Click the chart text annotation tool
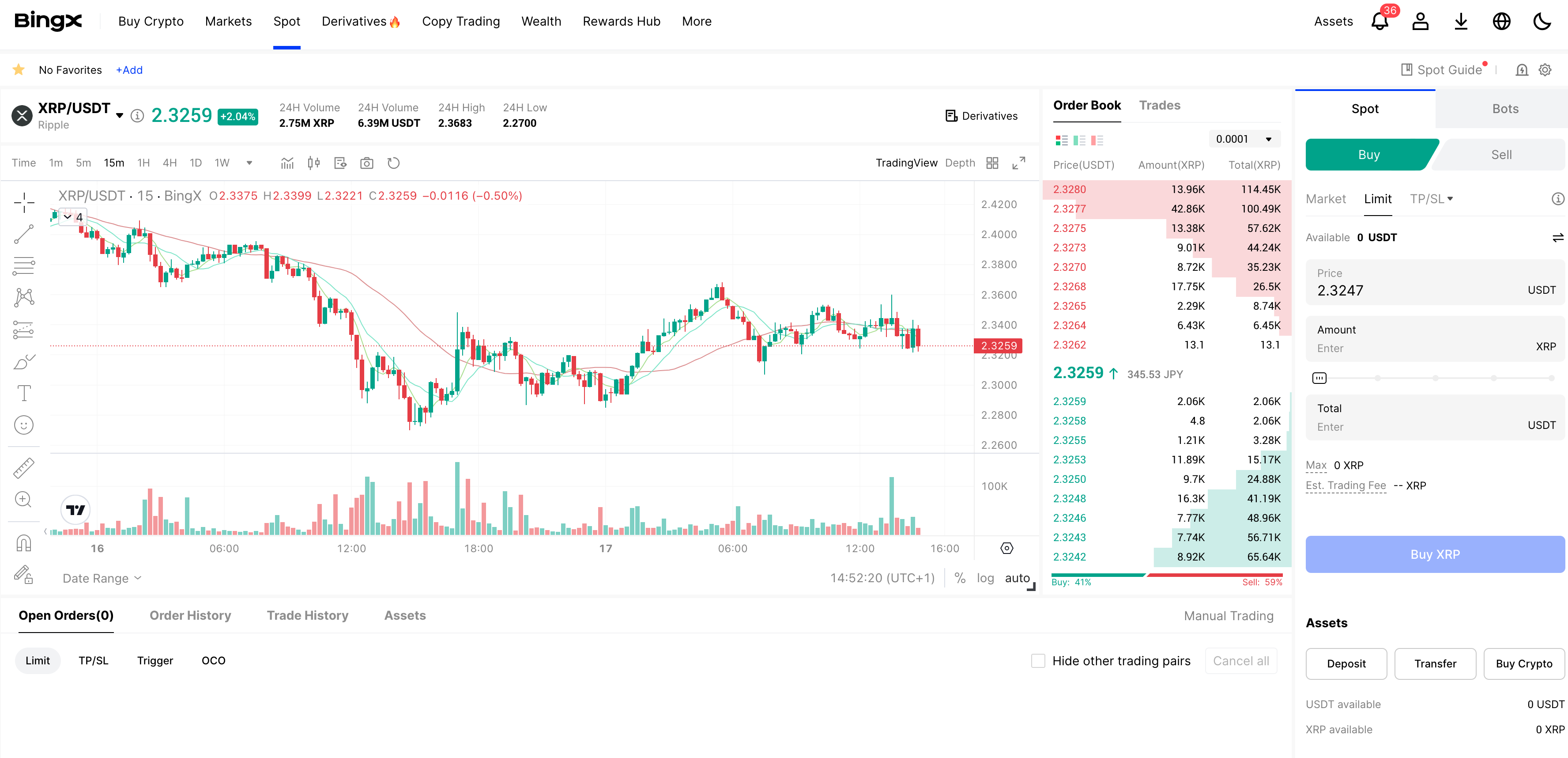1568x758 pixels. pos(24,393)
